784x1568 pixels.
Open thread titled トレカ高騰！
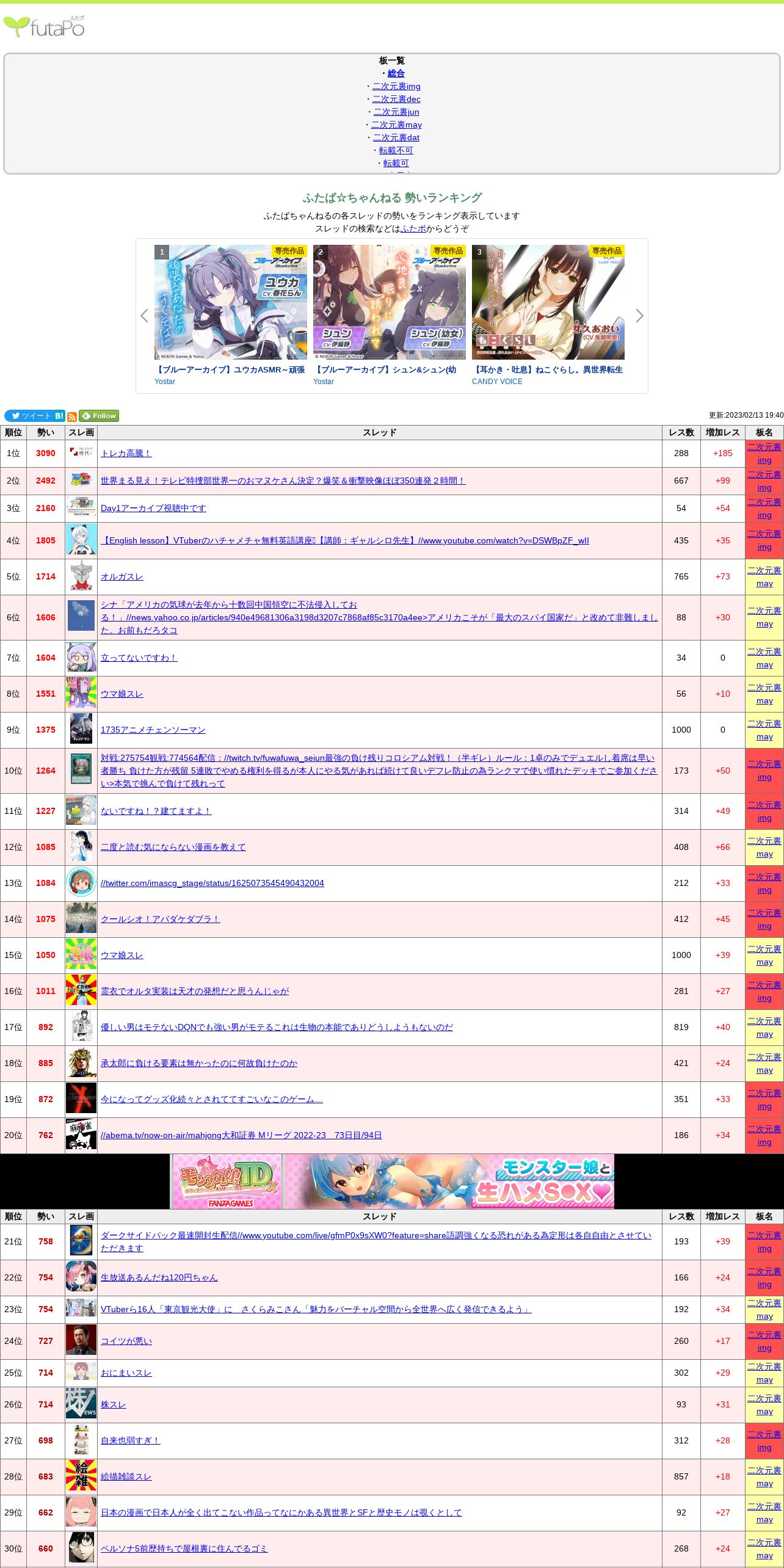(126, 453)
